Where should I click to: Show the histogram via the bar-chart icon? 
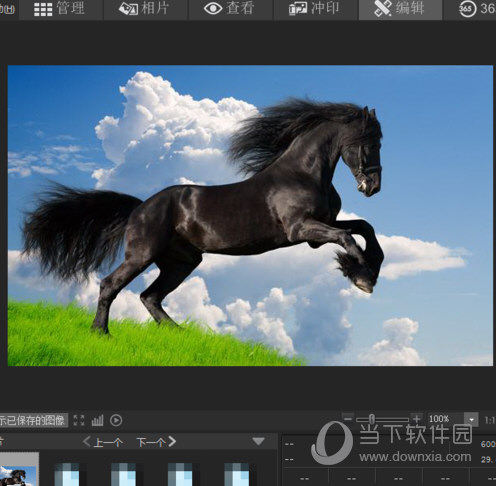[x=97, y=420]
